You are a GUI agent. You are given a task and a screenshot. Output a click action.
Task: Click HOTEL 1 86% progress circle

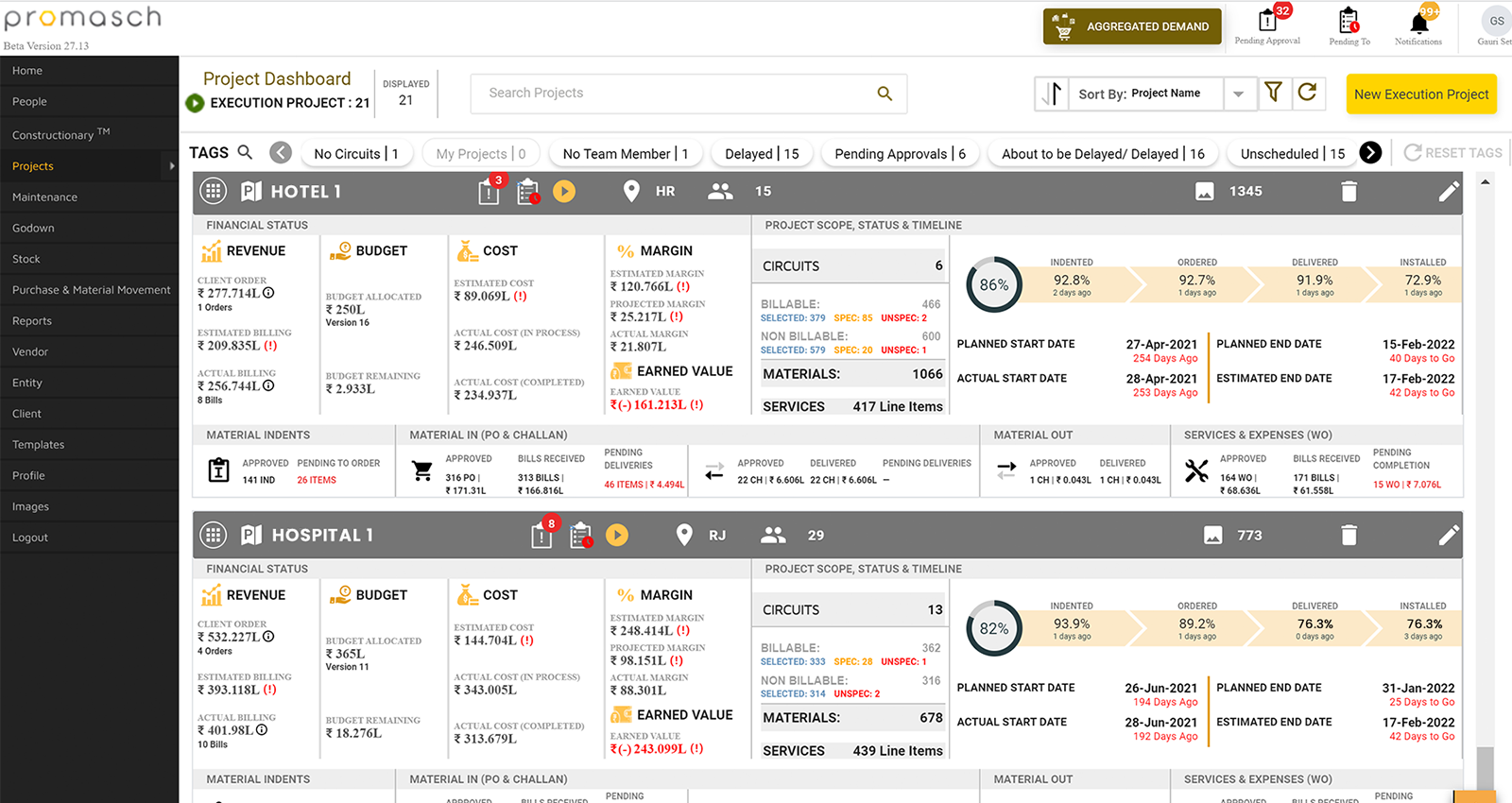pyautogui.click(x=994, y=284)
